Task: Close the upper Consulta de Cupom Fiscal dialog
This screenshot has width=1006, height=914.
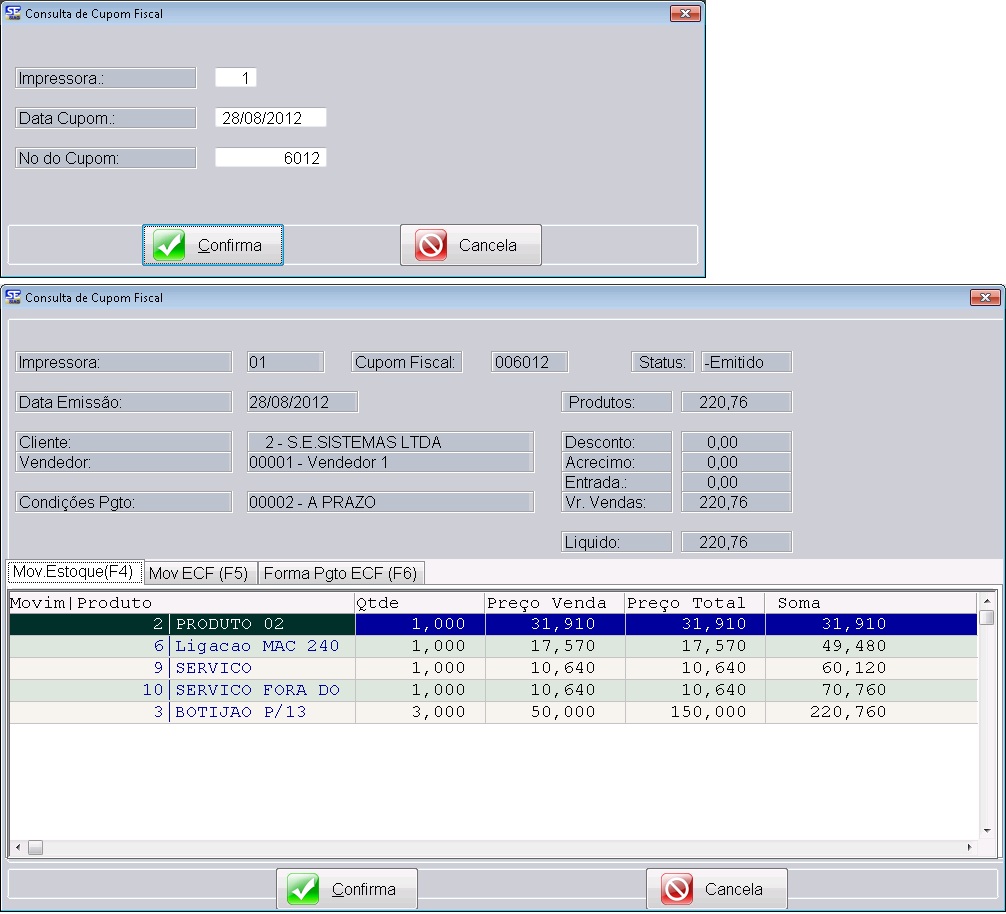Action: [685, 14]
